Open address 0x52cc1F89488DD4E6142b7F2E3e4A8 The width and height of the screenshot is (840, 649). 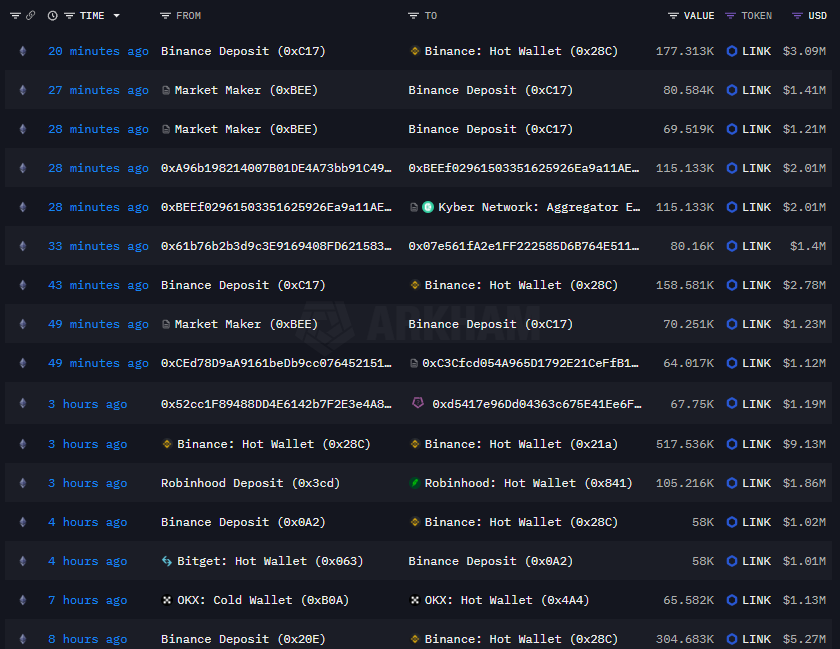pos(276,404)
